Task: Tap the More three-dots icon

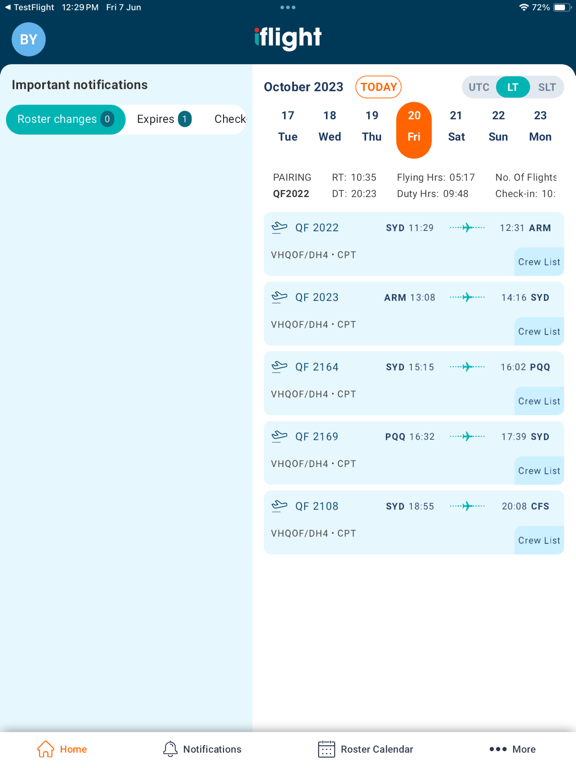Action: (x=498, y=749)
